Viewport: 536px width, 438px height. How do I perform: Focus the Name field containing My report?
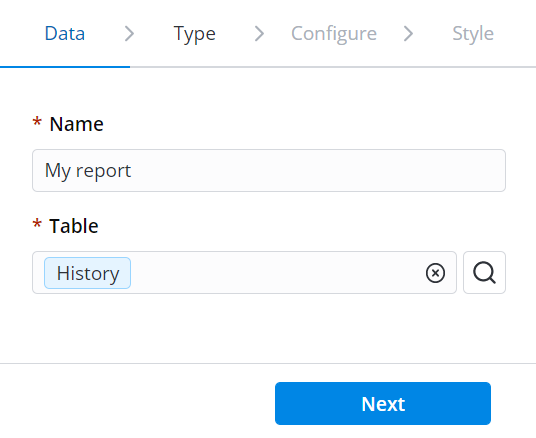tap(269, 170)
